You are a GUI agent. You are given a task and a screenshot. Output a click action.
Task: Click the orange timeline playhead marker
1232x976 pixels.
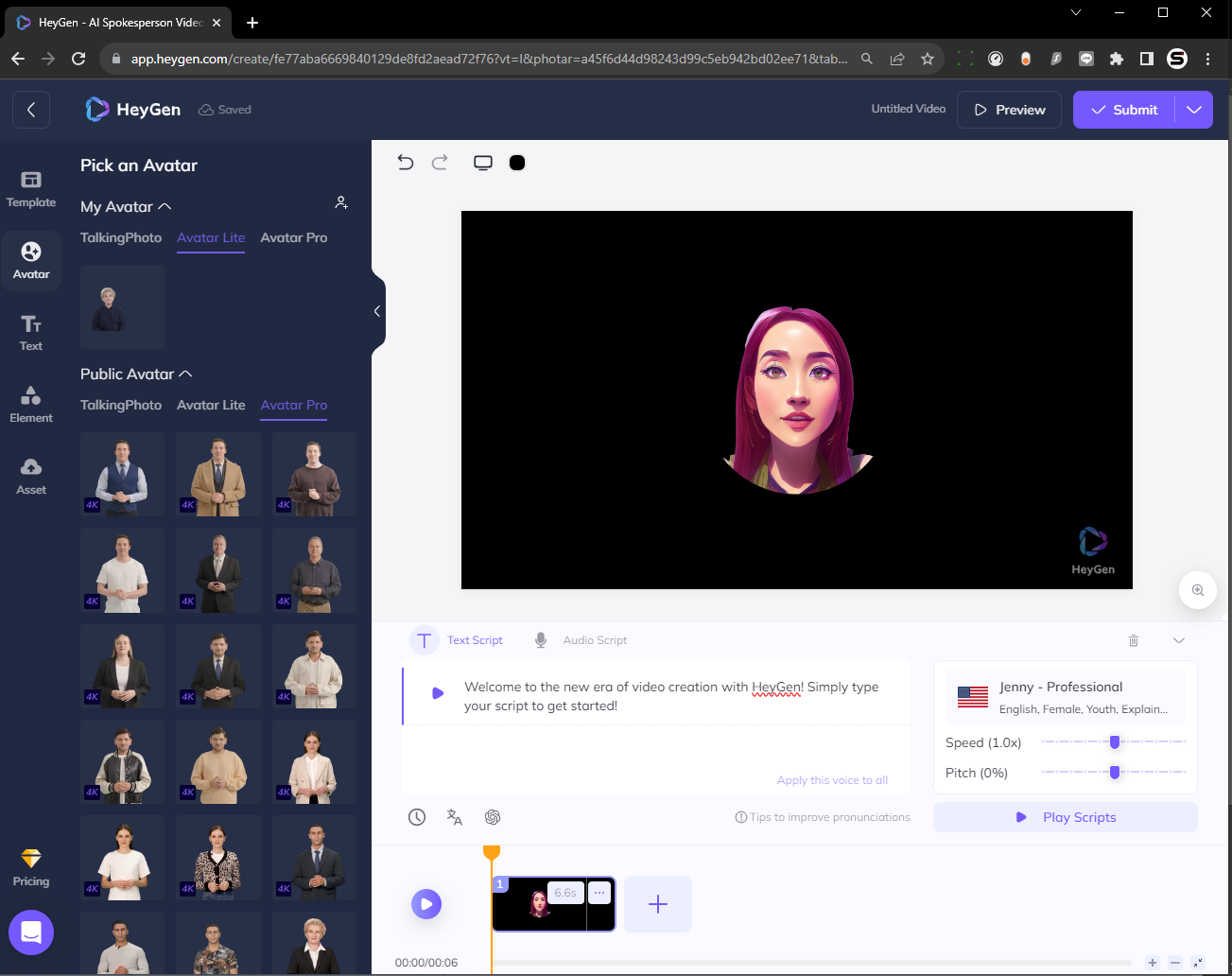coord(492,853)
